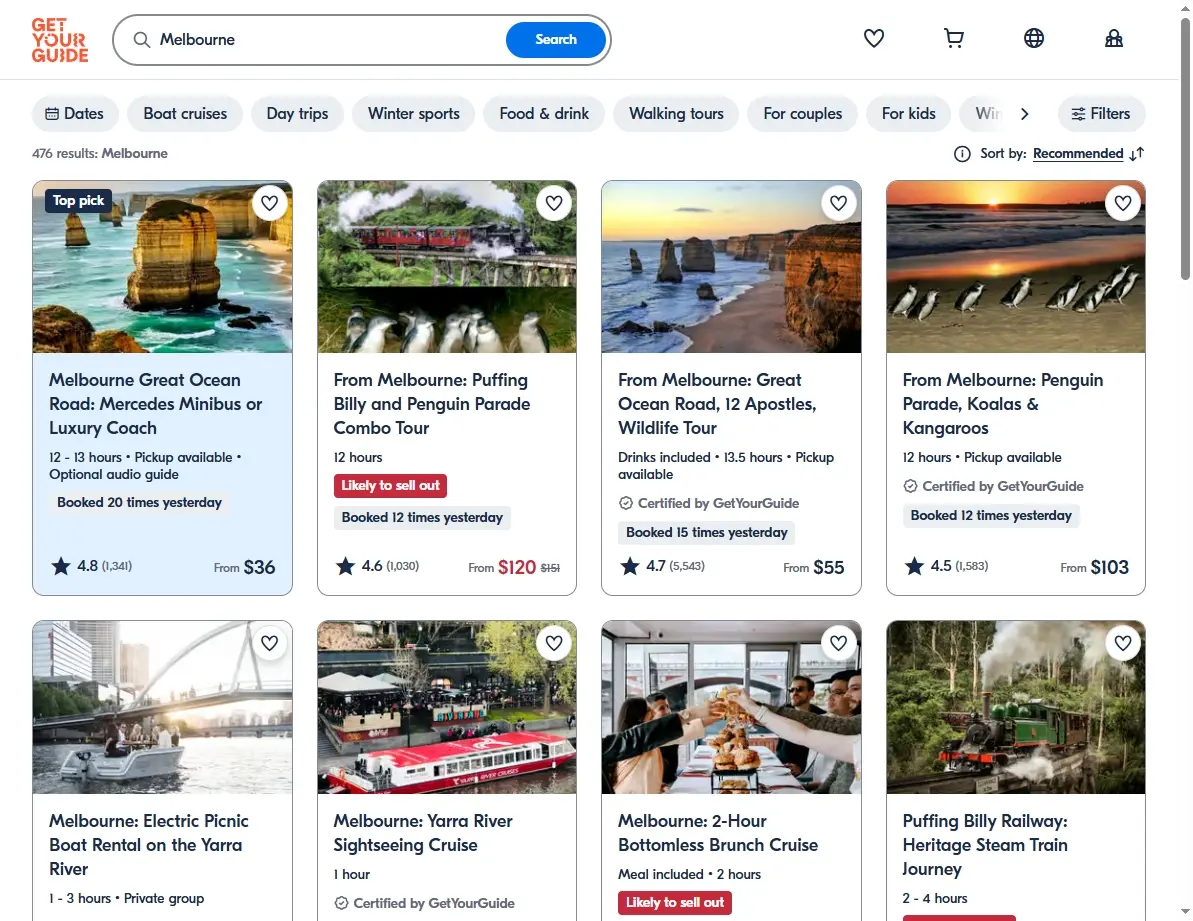Click the certified badge icon on Penguin Parade Koalas card
The image size is (1193, 921).
click(x=910, y=486)
